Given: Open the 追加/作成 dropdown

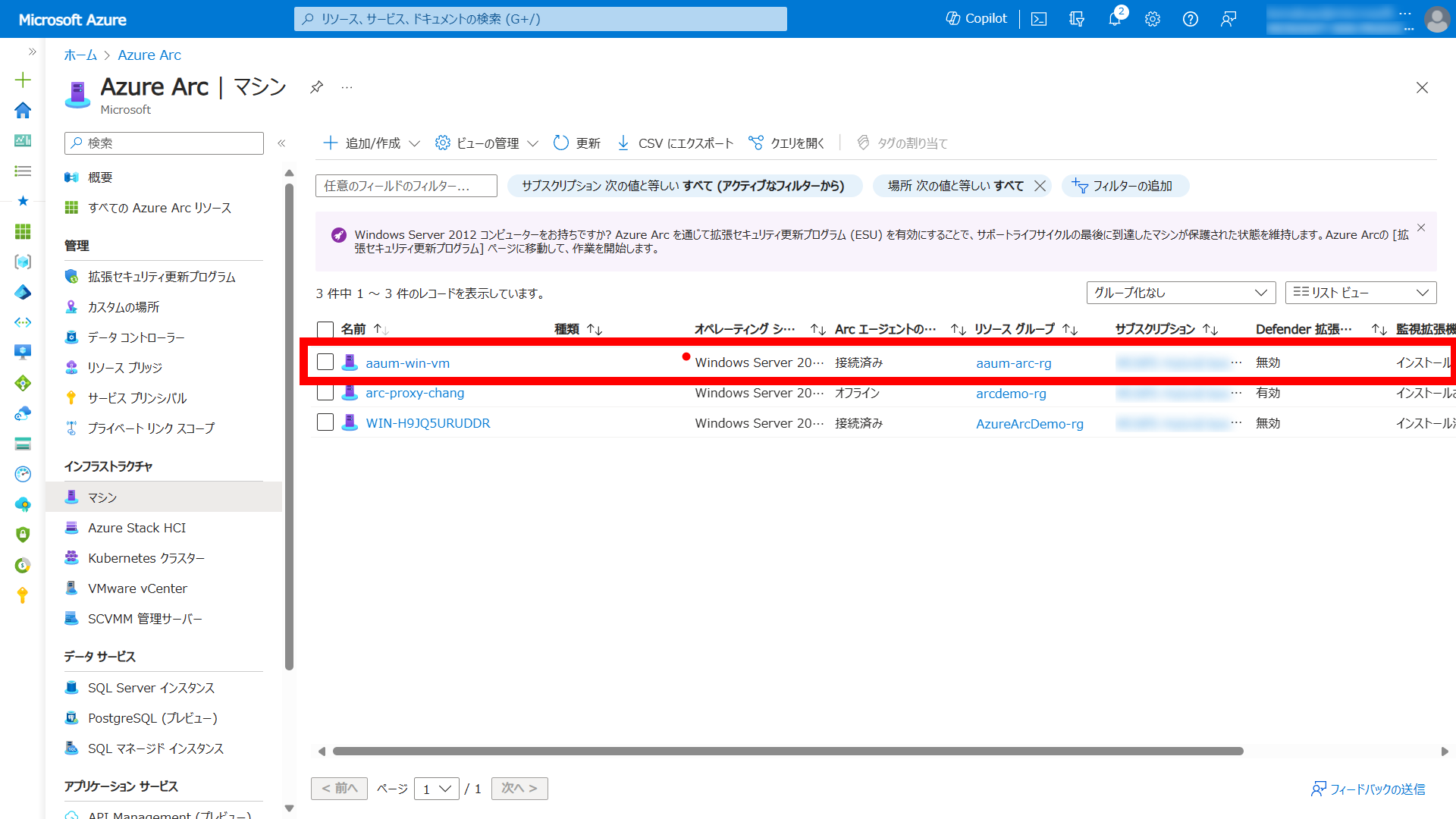Looking at the screenshot, I should point(372,143).
